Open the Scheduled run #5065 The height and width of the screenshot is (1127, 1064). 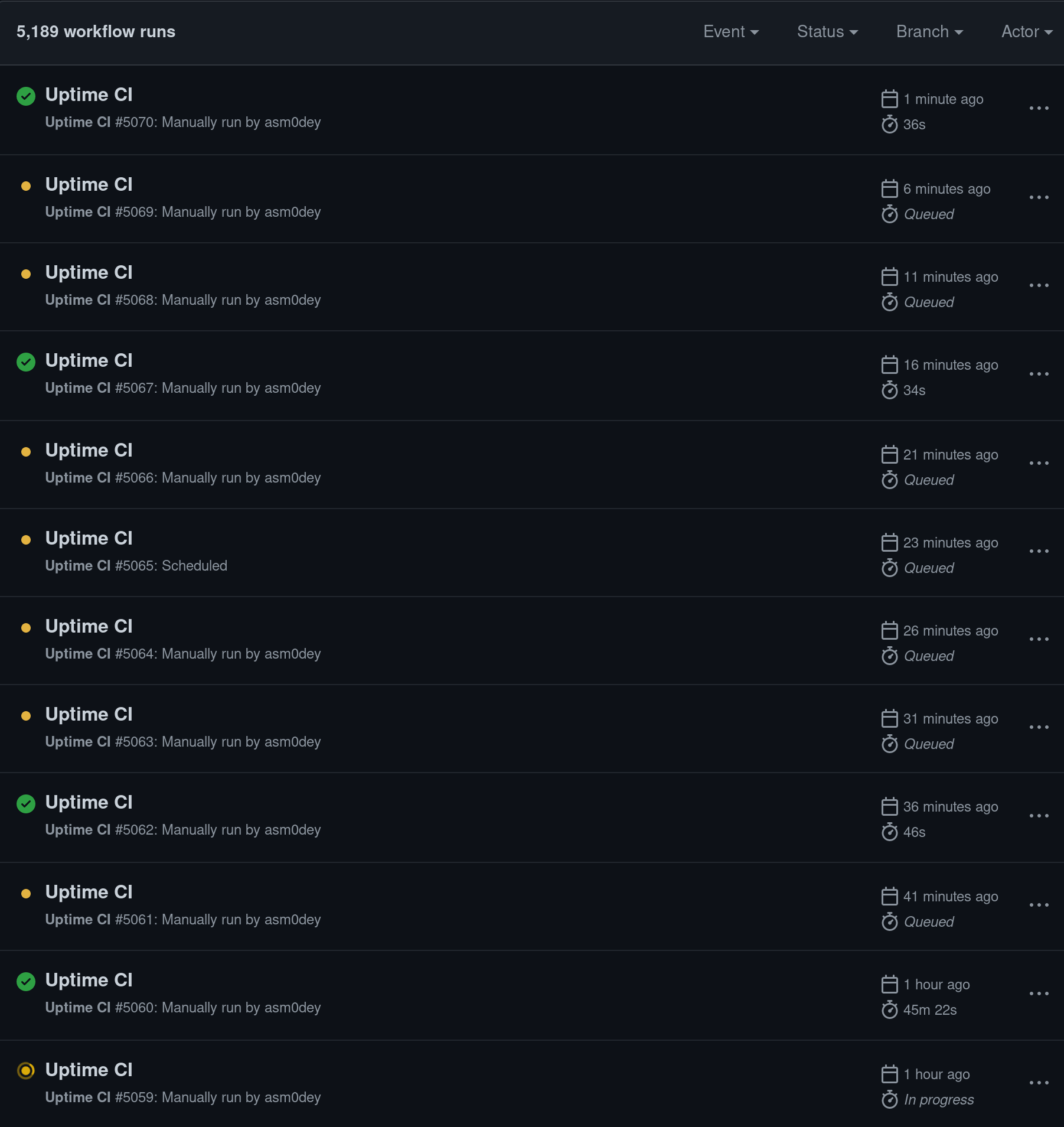[x=89, y=538]
